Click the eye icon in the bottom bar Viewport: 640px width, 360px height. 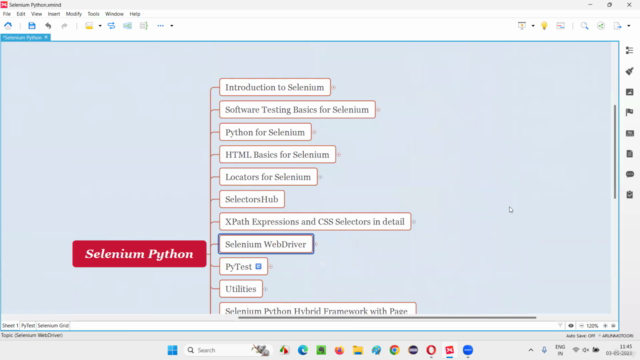point(571,326)
